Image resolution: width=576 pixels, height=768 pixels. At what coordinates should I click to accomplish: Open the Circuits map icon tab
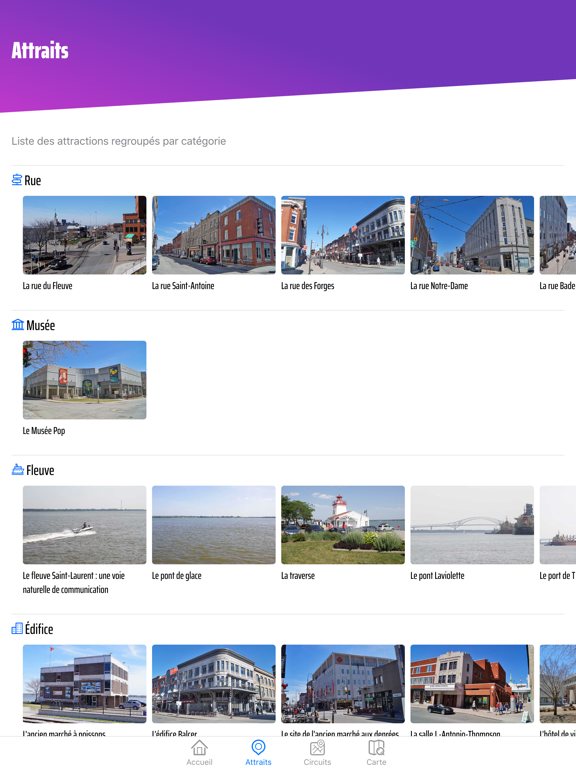[317, 748]
